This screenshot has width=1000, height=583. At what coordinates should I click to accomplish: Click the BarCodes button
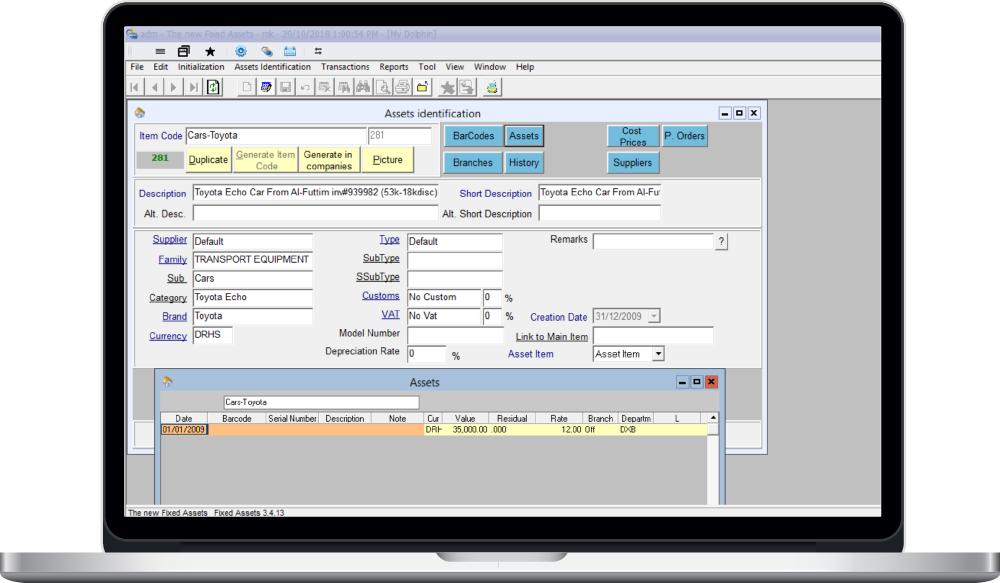coord(473,136)
